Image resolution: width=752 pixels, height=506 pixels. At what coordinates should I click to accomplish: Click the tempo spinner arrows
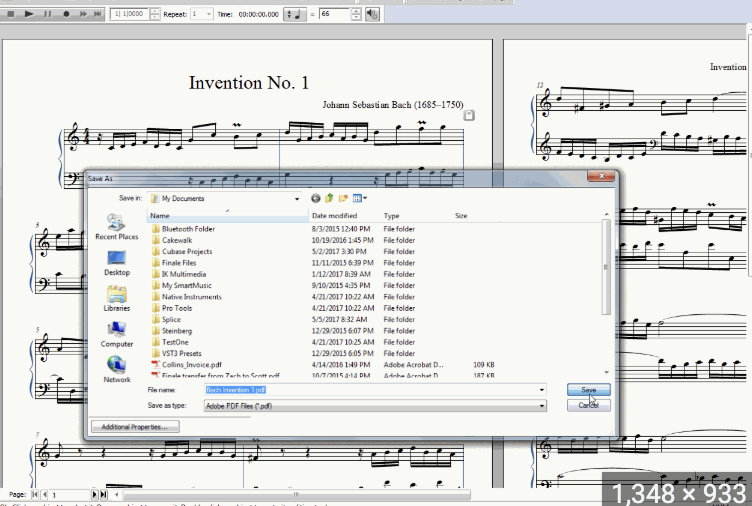pos(356,14)
